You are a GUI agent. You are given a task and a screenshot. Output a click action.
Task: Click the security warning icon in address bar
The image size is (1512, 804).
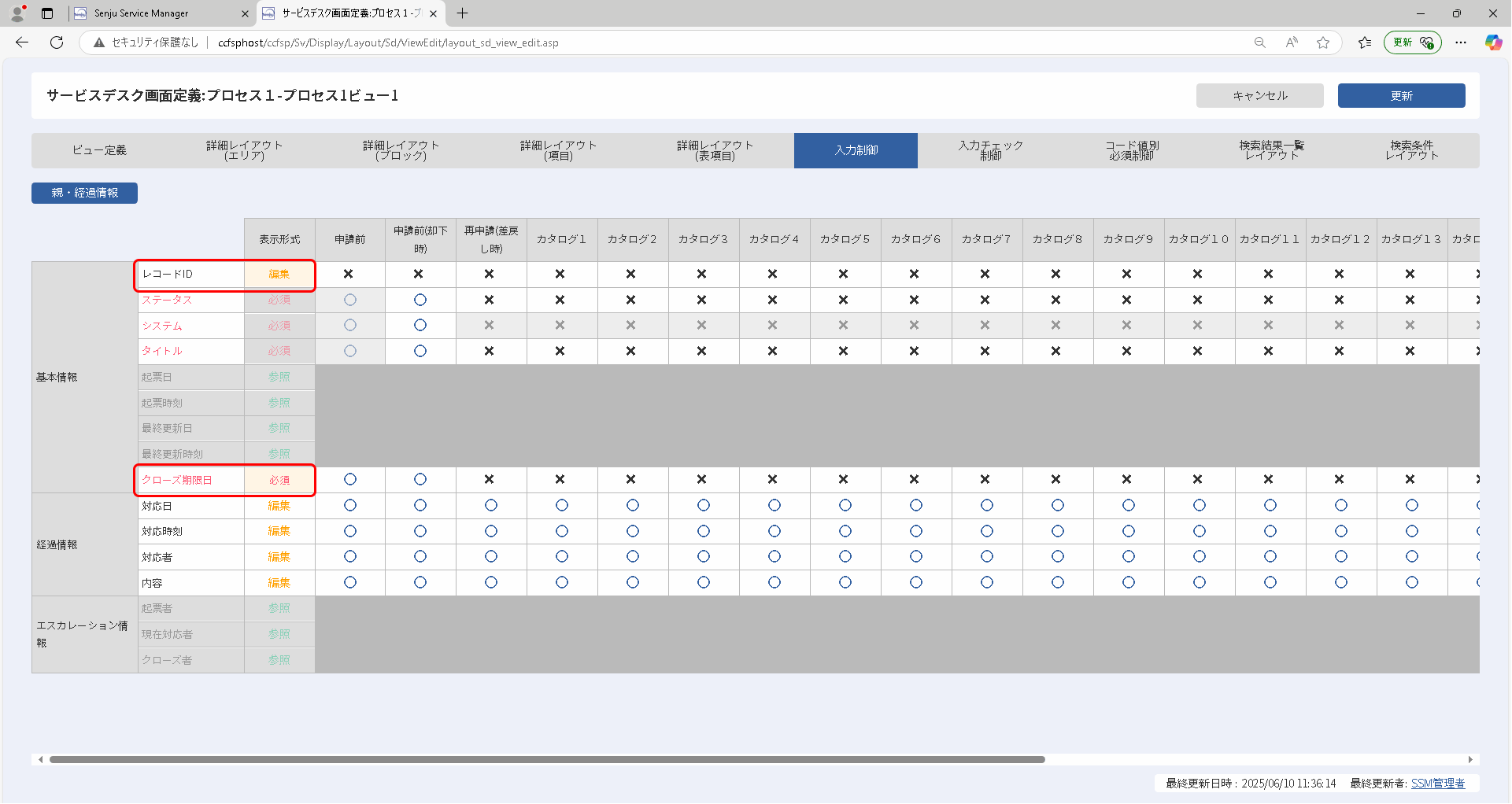[x=99, y=42]
